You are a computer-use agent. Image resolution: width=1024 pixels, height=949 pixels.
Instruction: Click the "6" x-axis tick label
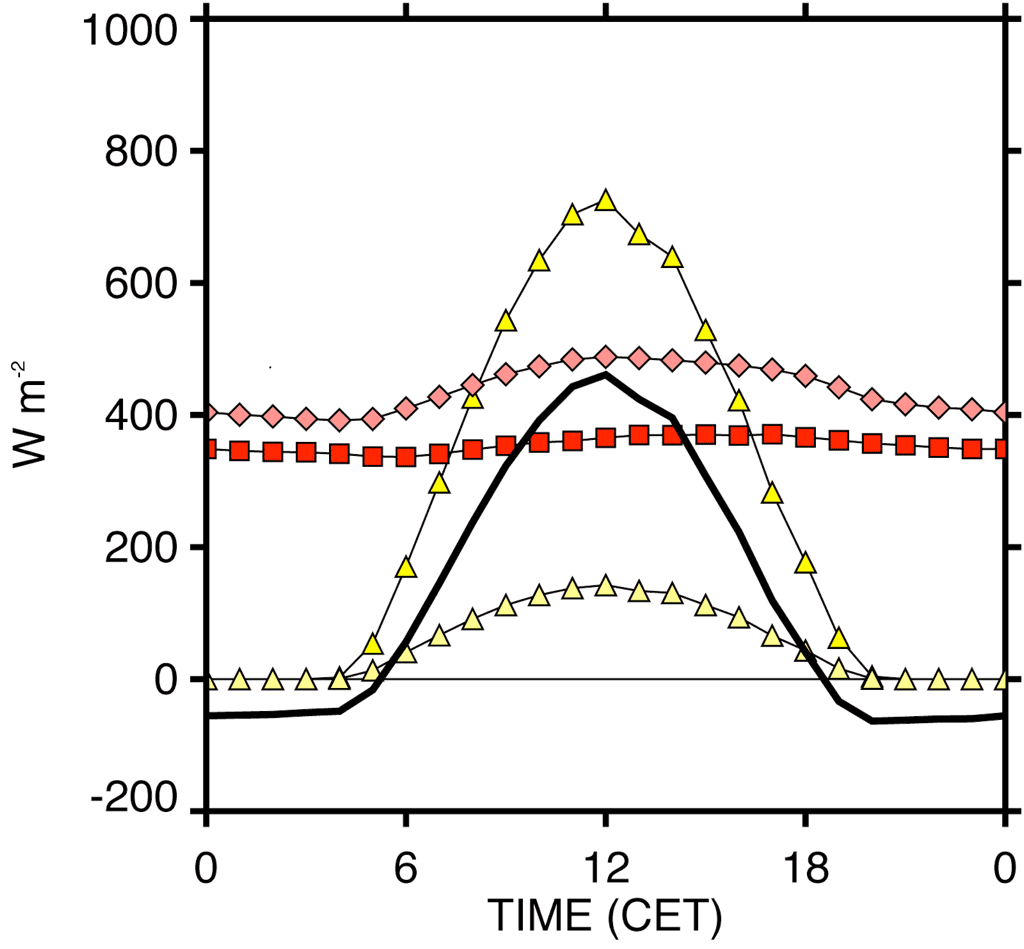406,868
